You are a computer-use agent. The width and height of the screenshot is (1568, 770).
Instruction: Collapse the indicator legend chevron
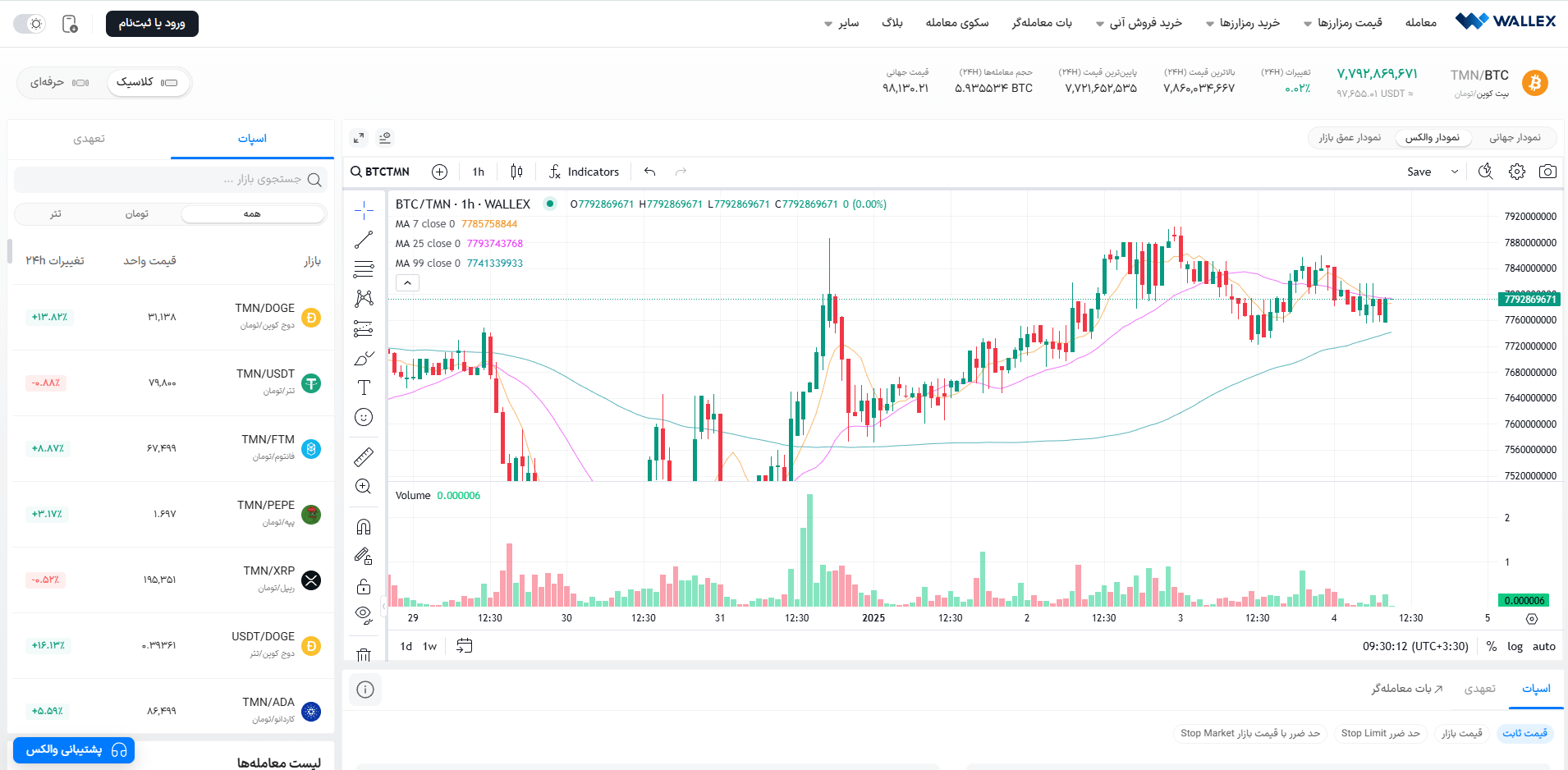point(407,282)
